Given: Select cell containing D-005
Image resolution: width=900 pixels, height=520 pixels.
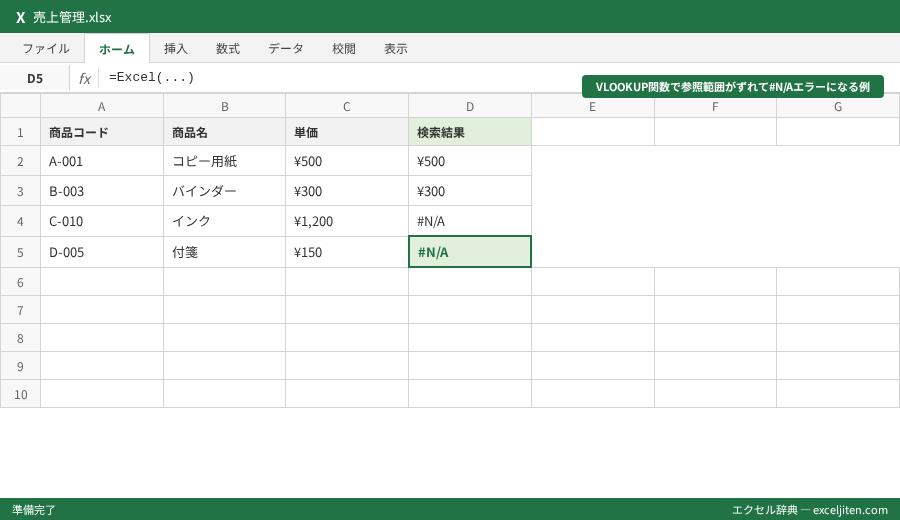Looking at the screenshot, I should pyautogui.click(x=102, y=252).
